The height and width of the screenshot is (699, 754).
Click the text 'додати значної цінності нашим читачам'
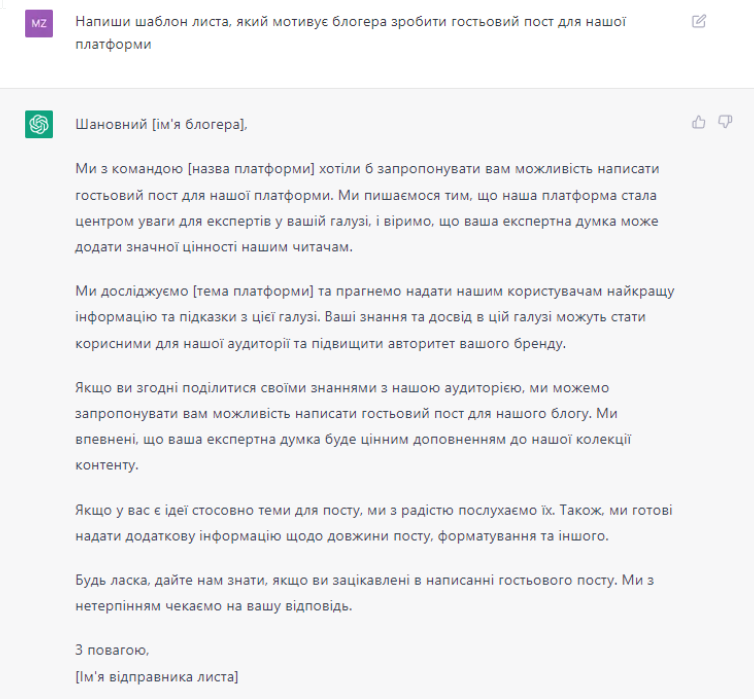[x=213, y=247]
